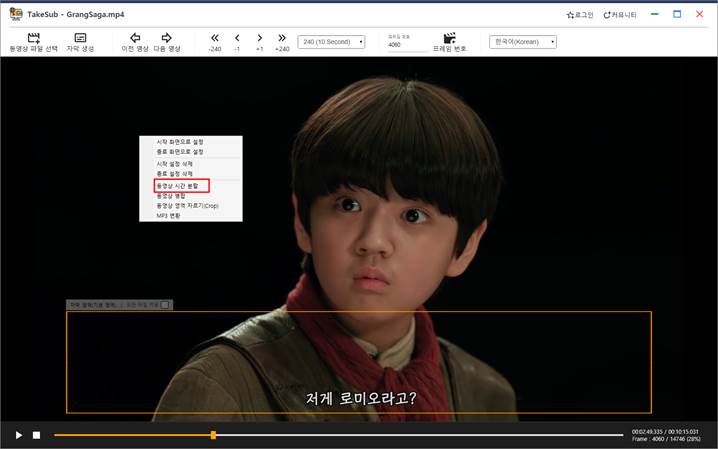Jump forward 240 frames with double-right arrow

pos(282,42)
